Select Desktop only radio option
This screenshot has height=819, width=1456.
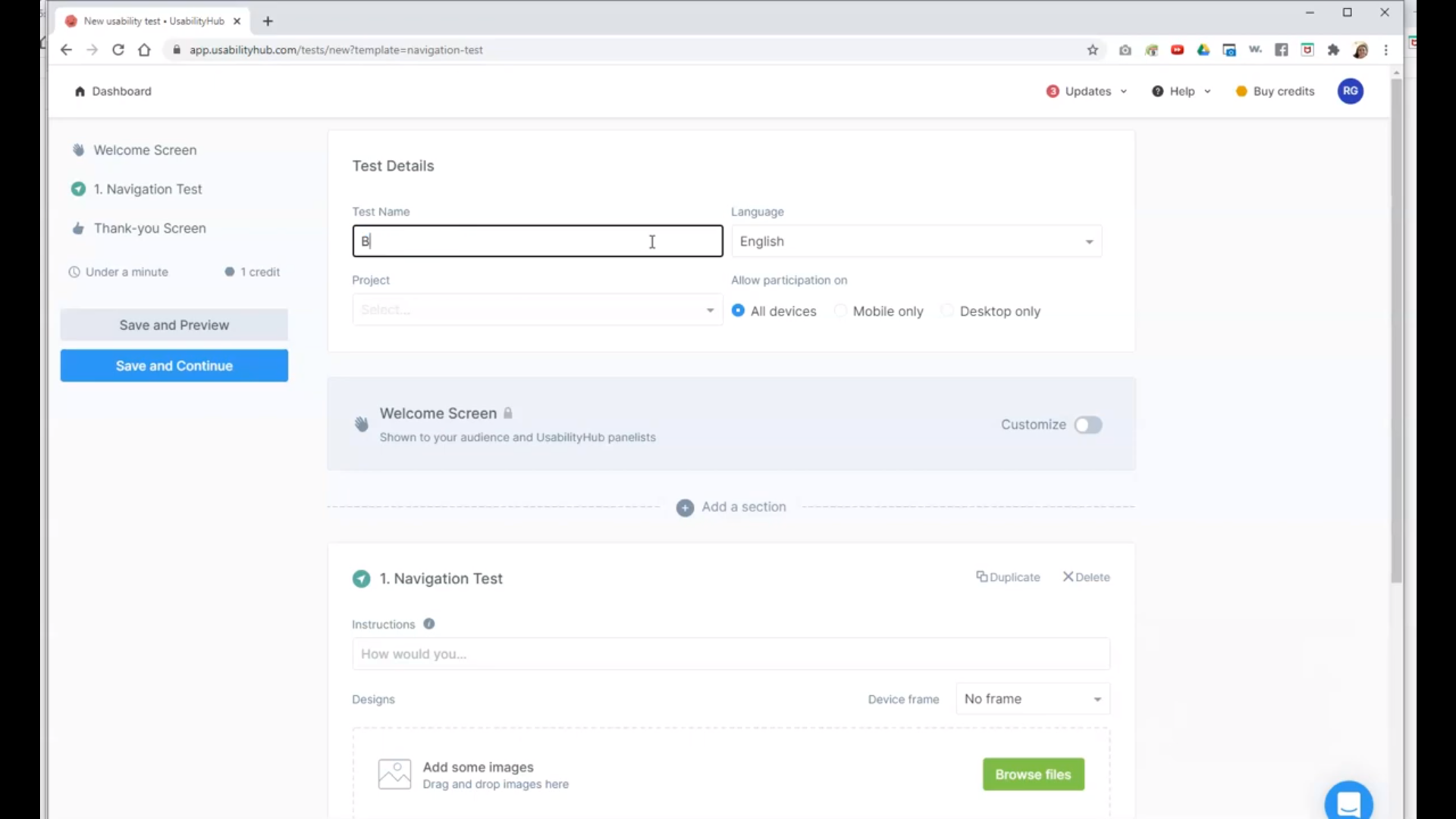pyautogui.click(x=947, y=311)
